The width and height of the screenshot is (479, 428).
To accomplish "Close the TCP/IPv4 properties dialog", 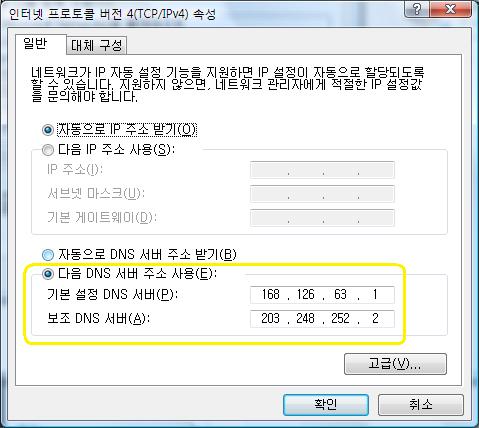I will tap(450, 9).
